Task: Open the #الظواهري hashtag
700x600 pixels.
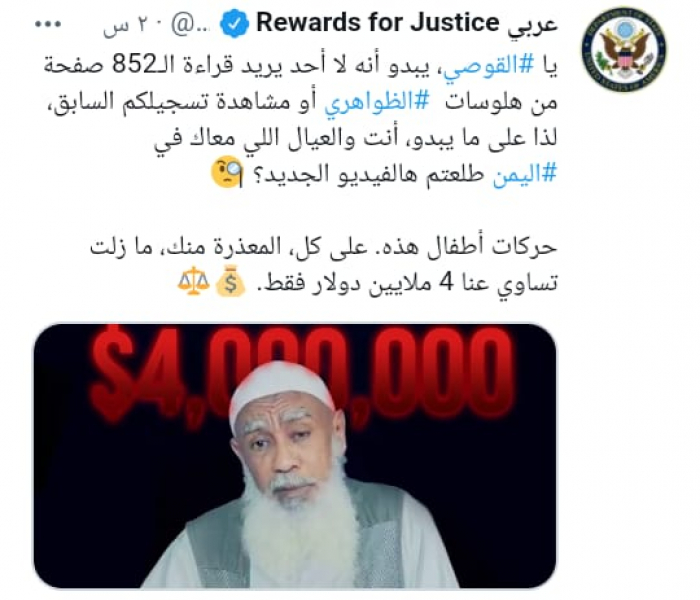Action: click(376, 103)
